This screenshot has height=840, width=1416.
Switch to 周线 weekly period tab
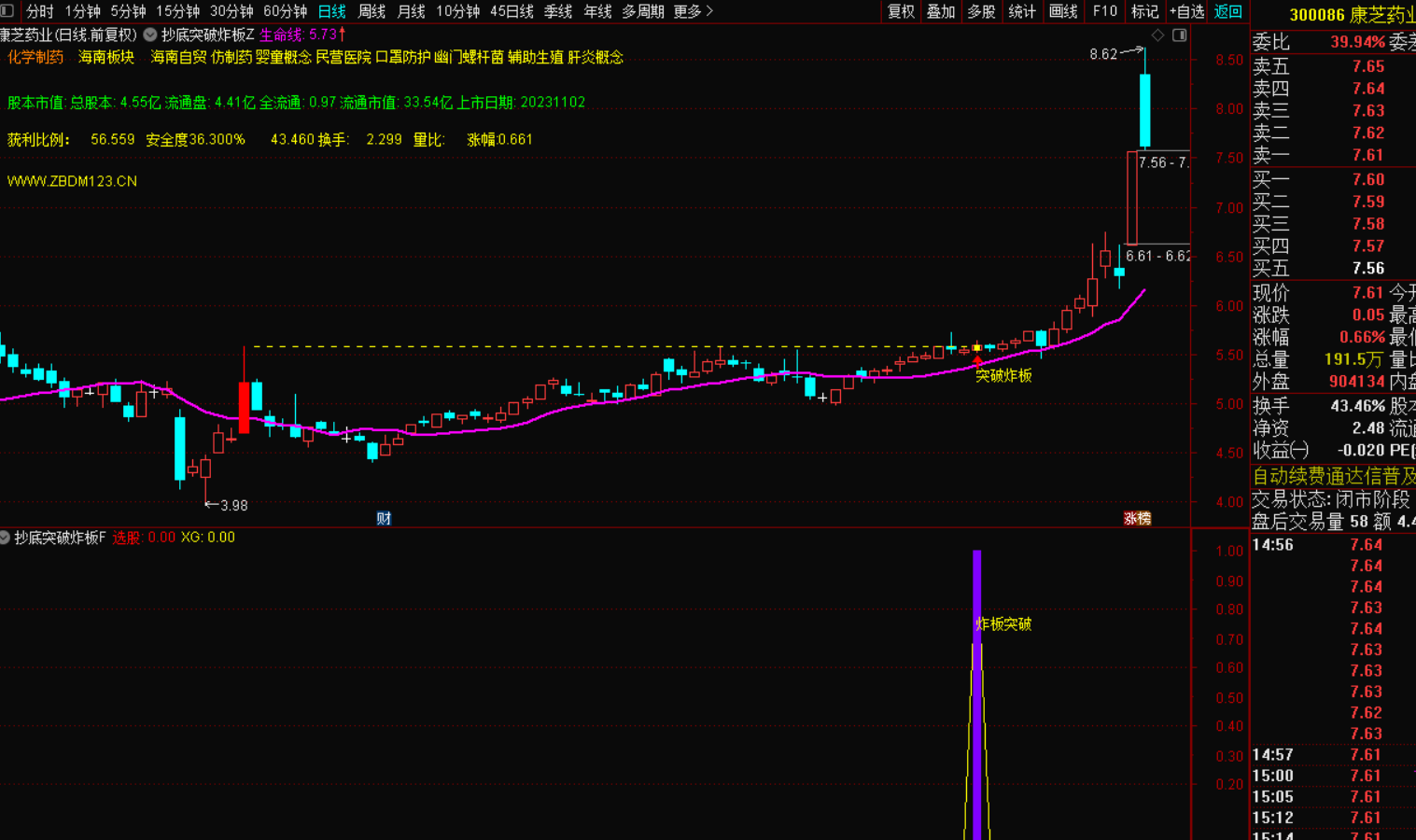[x=372, y=11]
